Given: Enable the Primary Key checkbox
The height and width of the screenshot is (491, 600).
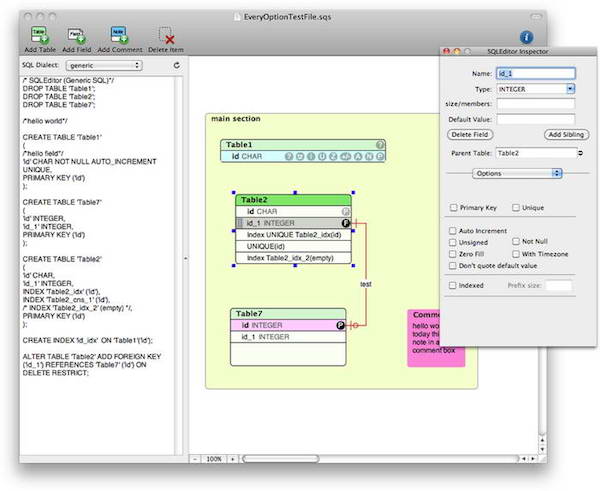Looking at the screenshot, I should coord(454,208).
